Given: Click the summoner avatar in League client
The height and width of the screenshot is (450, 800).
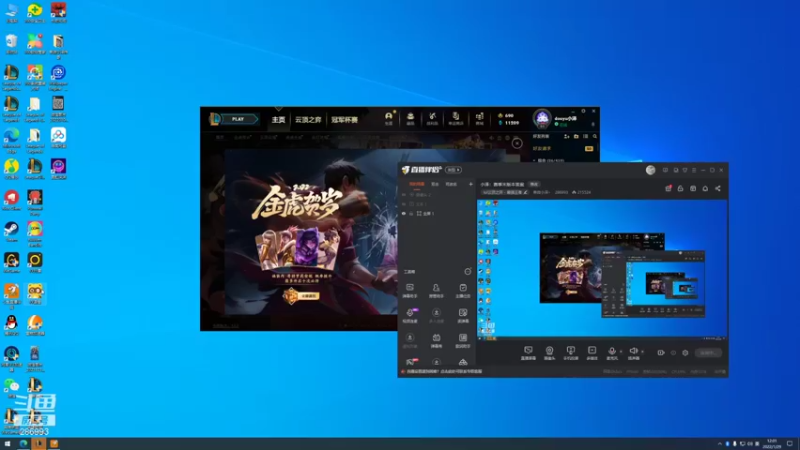Looking at the screenshot, I should [542, 119].
